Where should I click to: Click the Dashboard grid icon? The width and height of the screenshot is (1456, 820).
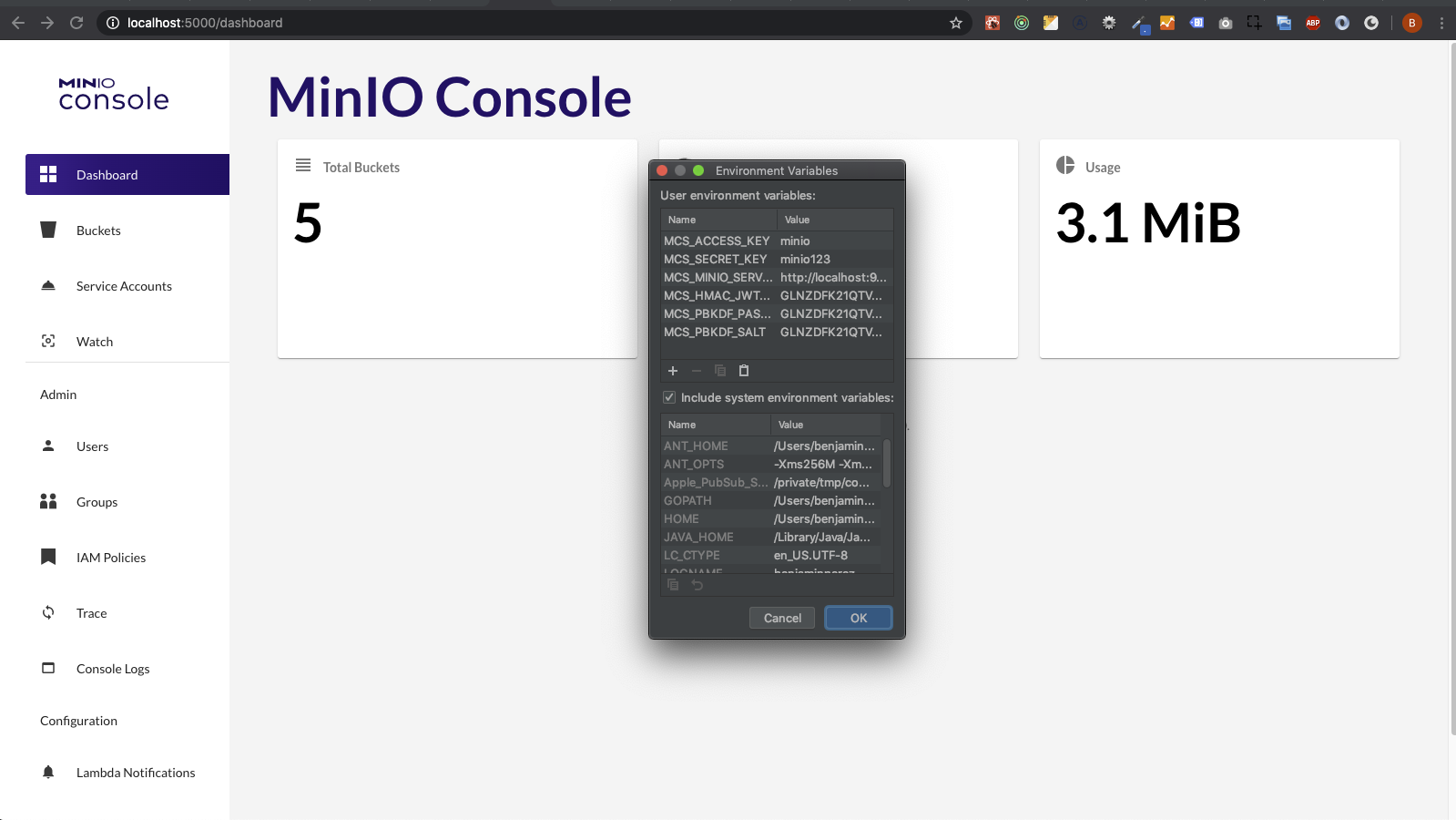click(48, 174)
